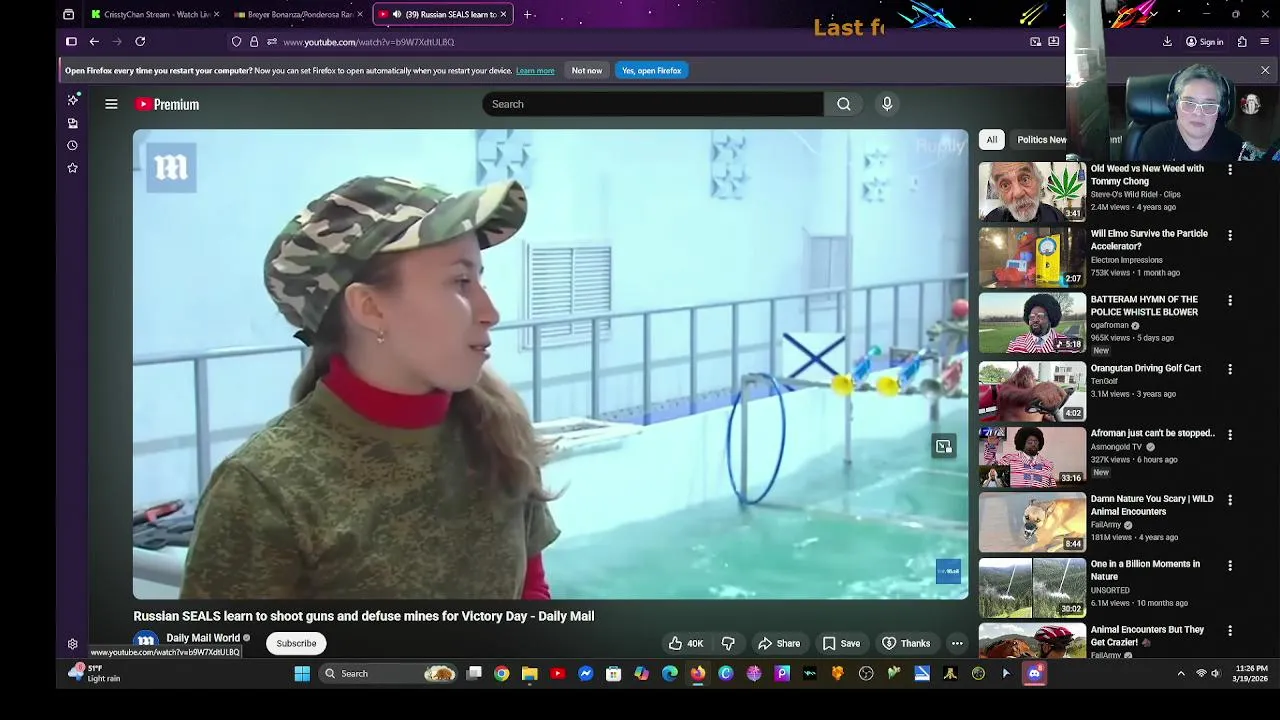
Task: Follow the Learn more link
Action: [535, 71]
